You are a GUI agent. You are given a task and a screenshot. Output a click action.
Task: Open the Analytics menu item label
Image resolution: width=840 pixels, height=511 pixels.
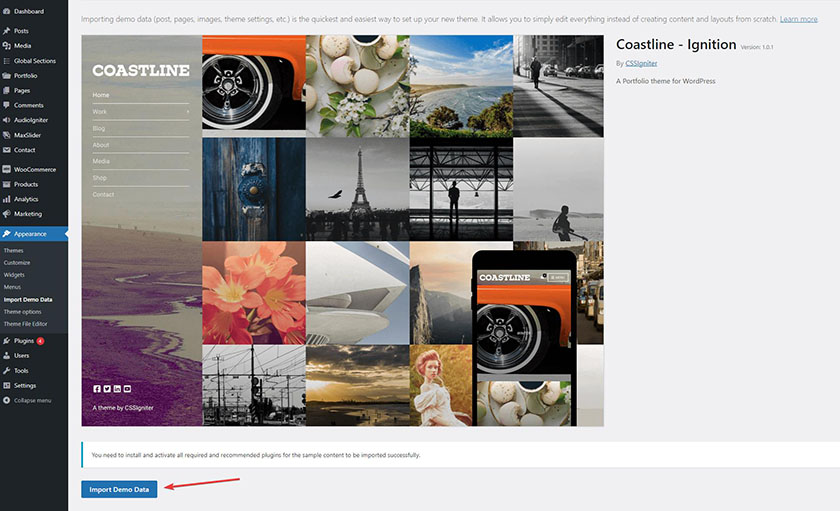(x=26, y=199)
